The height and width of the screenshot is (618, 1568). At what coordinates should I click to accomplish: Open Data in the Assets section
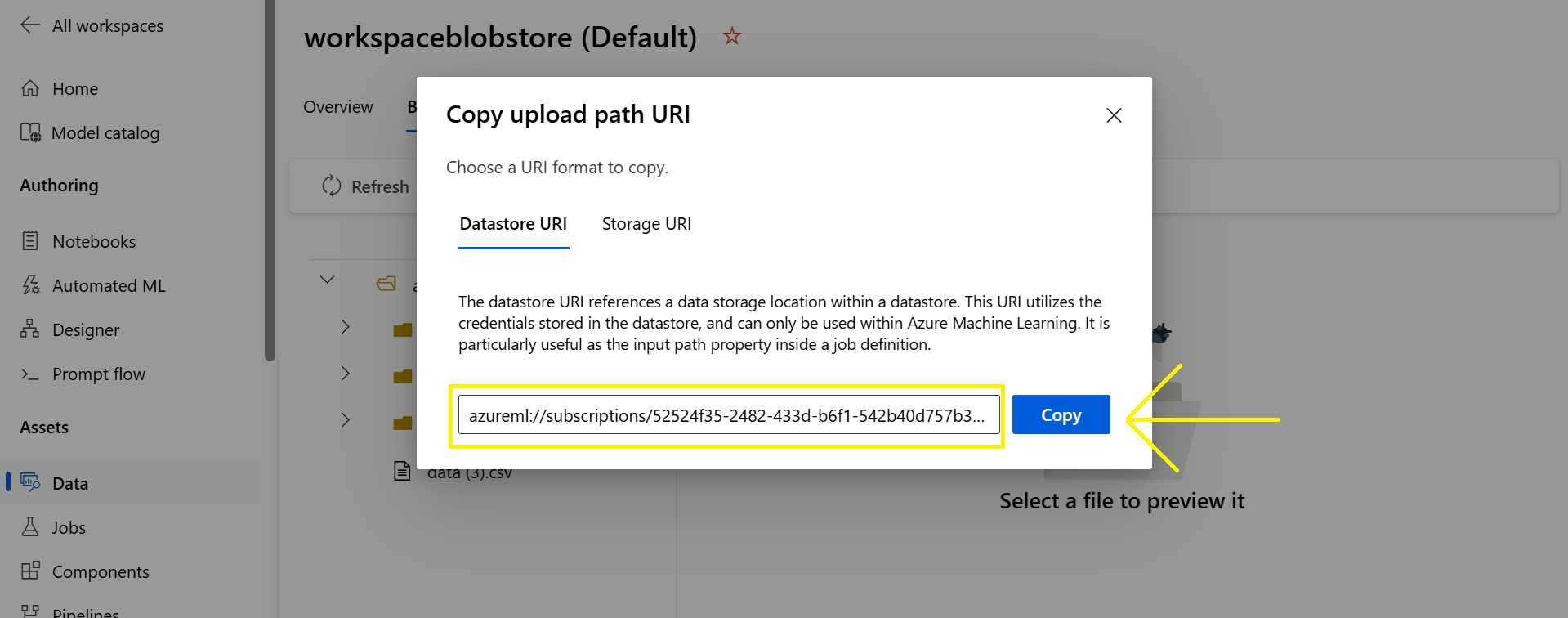coord(70,483)
